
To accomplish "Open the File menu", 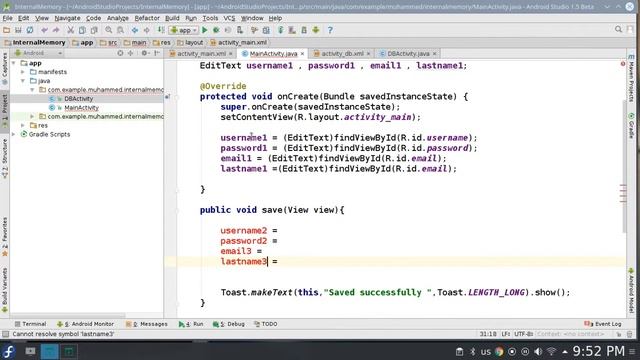I will [7, 18].
